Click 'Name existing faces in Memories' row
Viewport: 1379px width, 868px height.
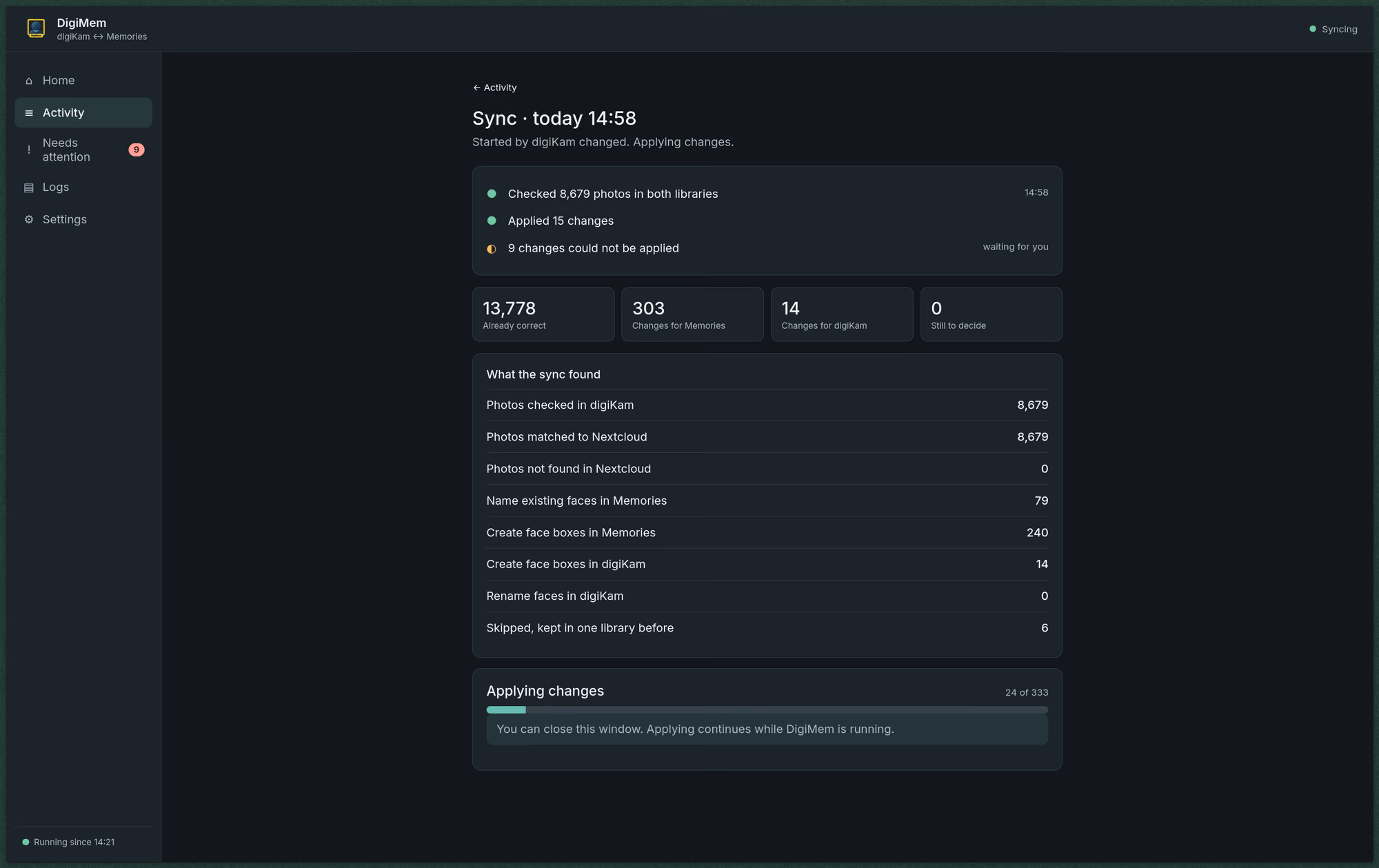click(x=767, y=501)
